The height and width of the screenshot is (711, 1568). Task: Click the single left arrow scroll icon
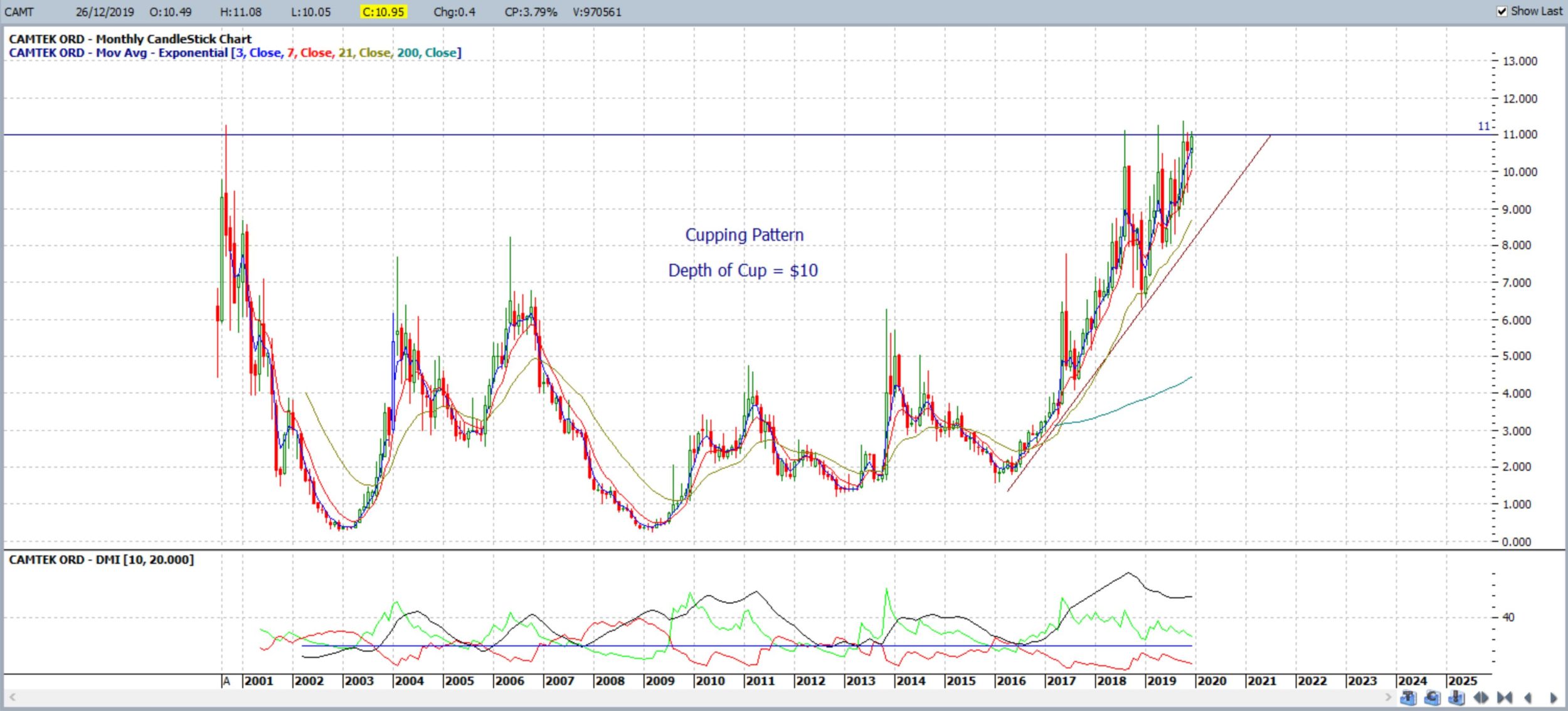(x=1528, y=697)
